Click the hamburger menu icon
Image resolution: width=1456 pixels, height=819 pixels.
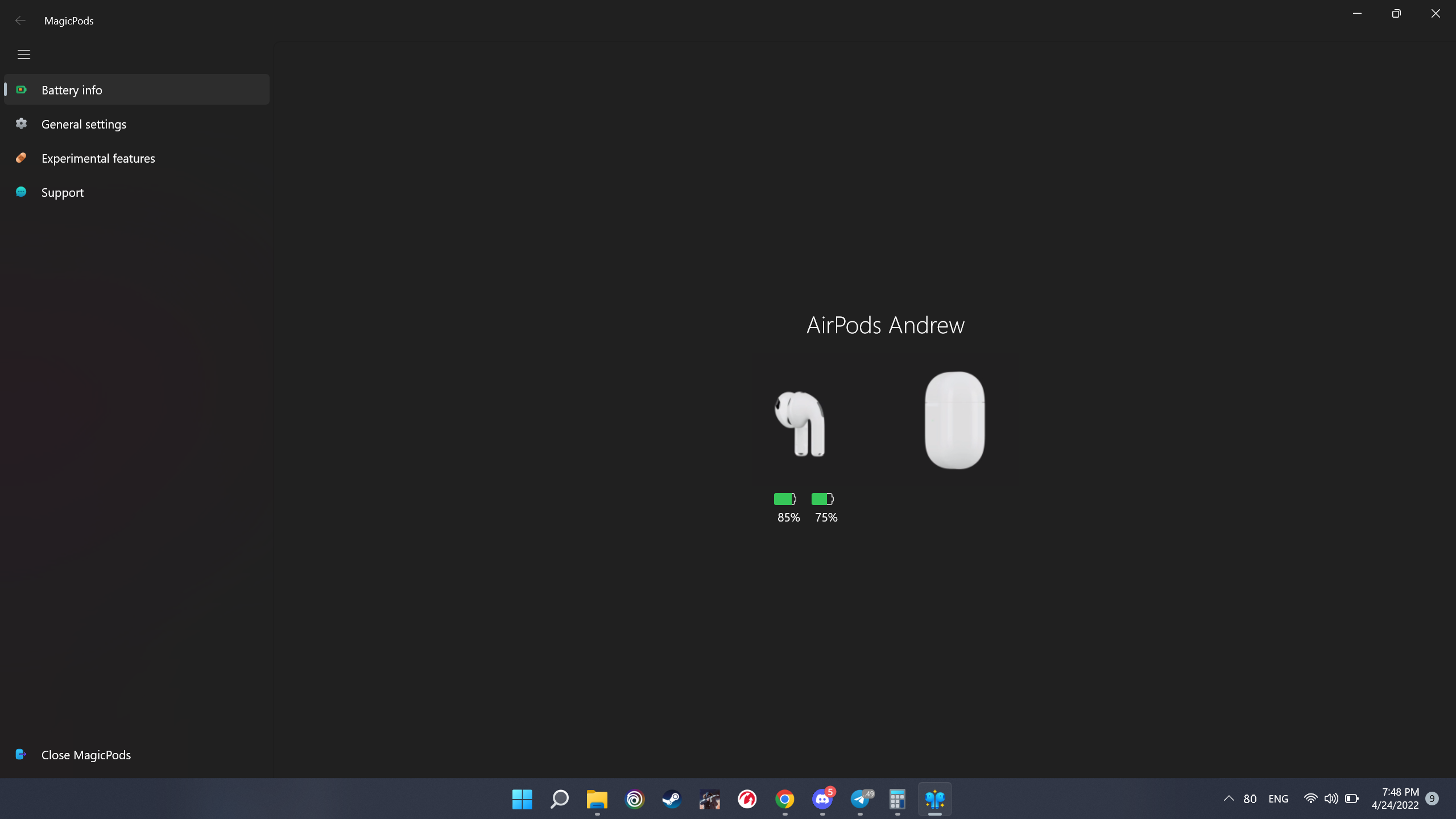tap(23, 55)
